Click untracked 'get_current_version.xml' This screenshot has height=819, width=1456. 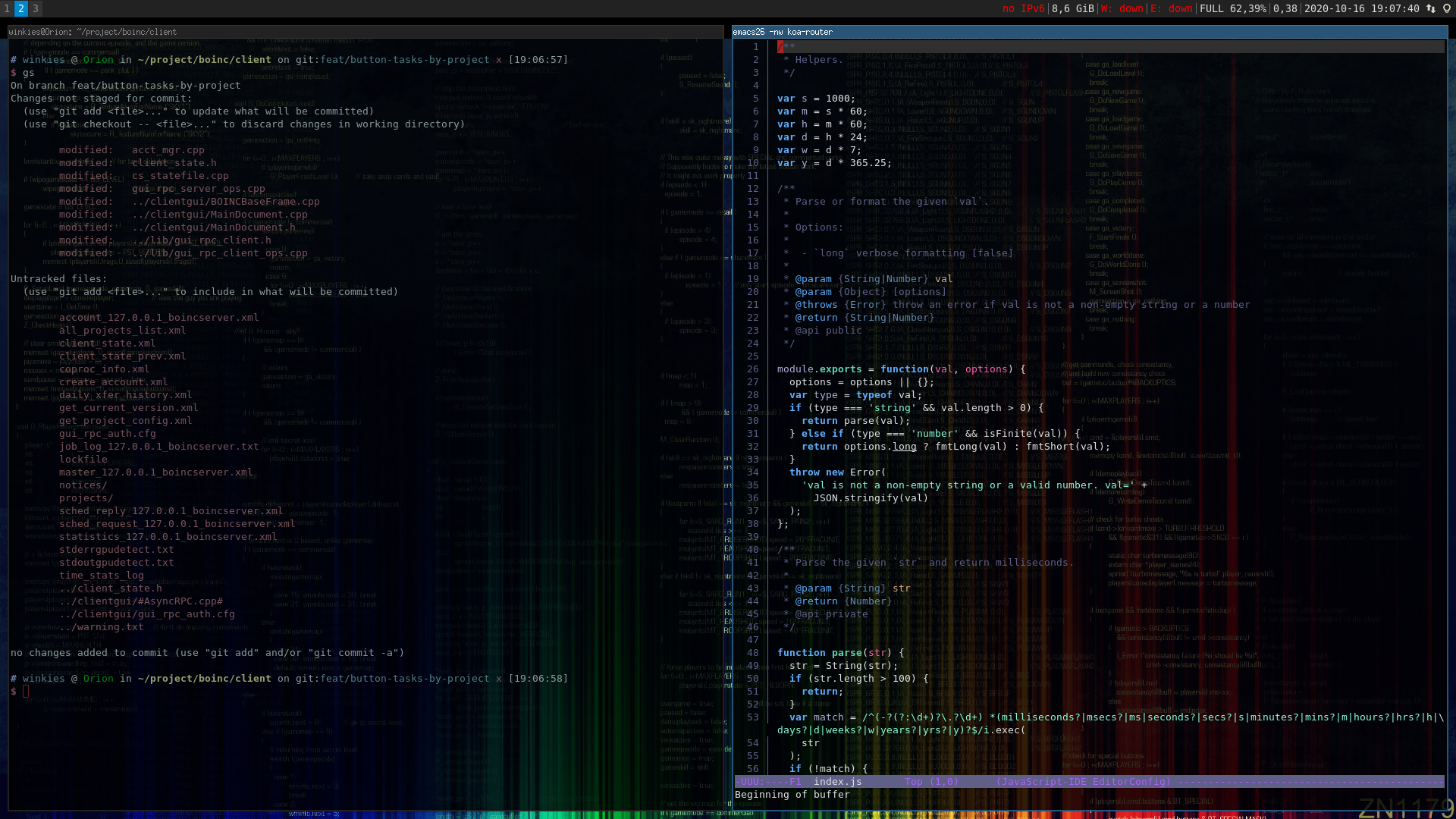[x=129, y=408]
